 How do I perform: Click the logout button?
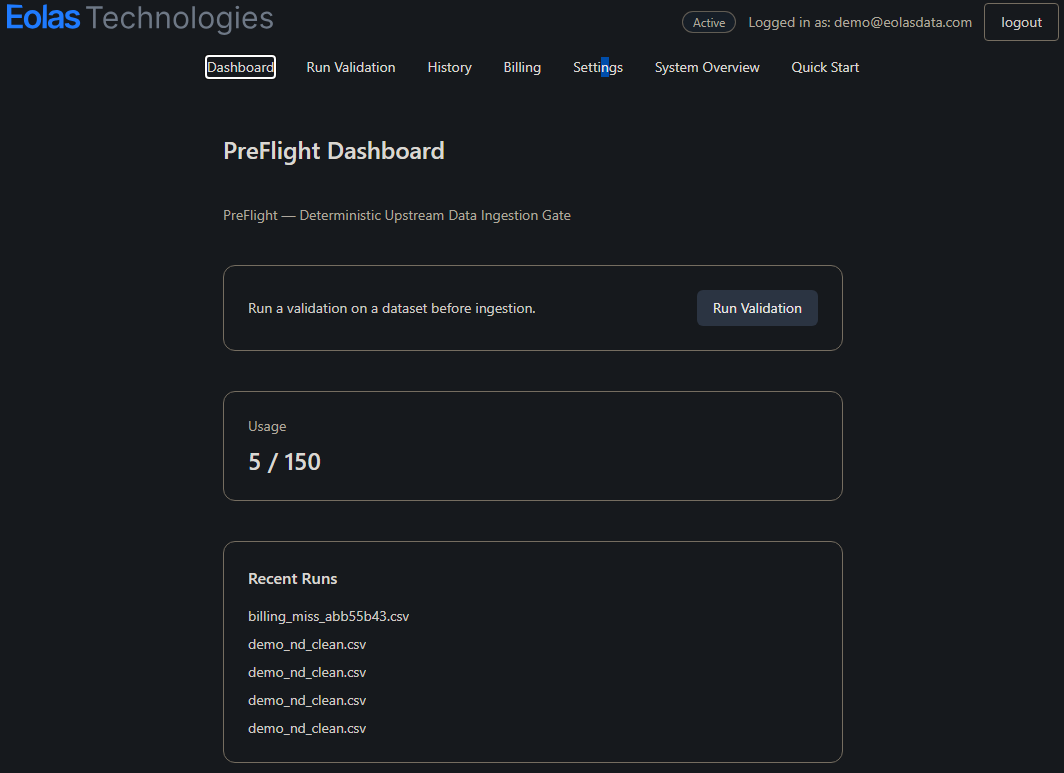(x=1021, y=22)
